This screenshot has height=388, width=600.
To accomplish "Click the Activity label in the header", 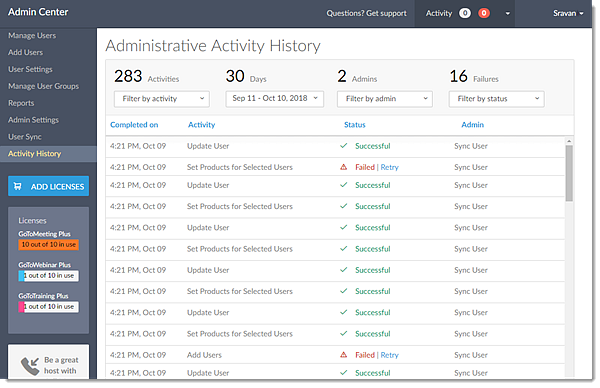I will 439,13.
